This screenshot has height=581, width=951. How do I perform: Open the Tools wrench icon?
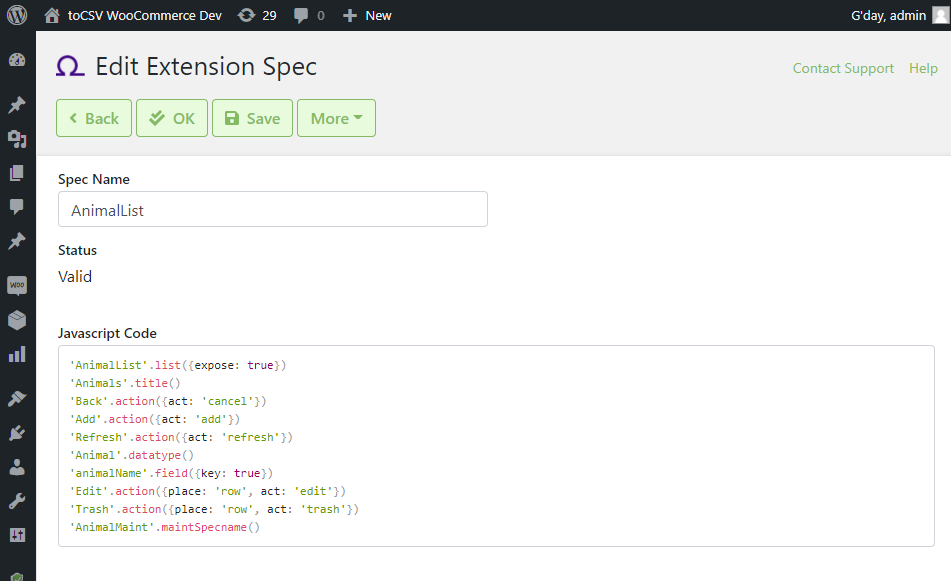pyautogui.click(x=17, y=501)
